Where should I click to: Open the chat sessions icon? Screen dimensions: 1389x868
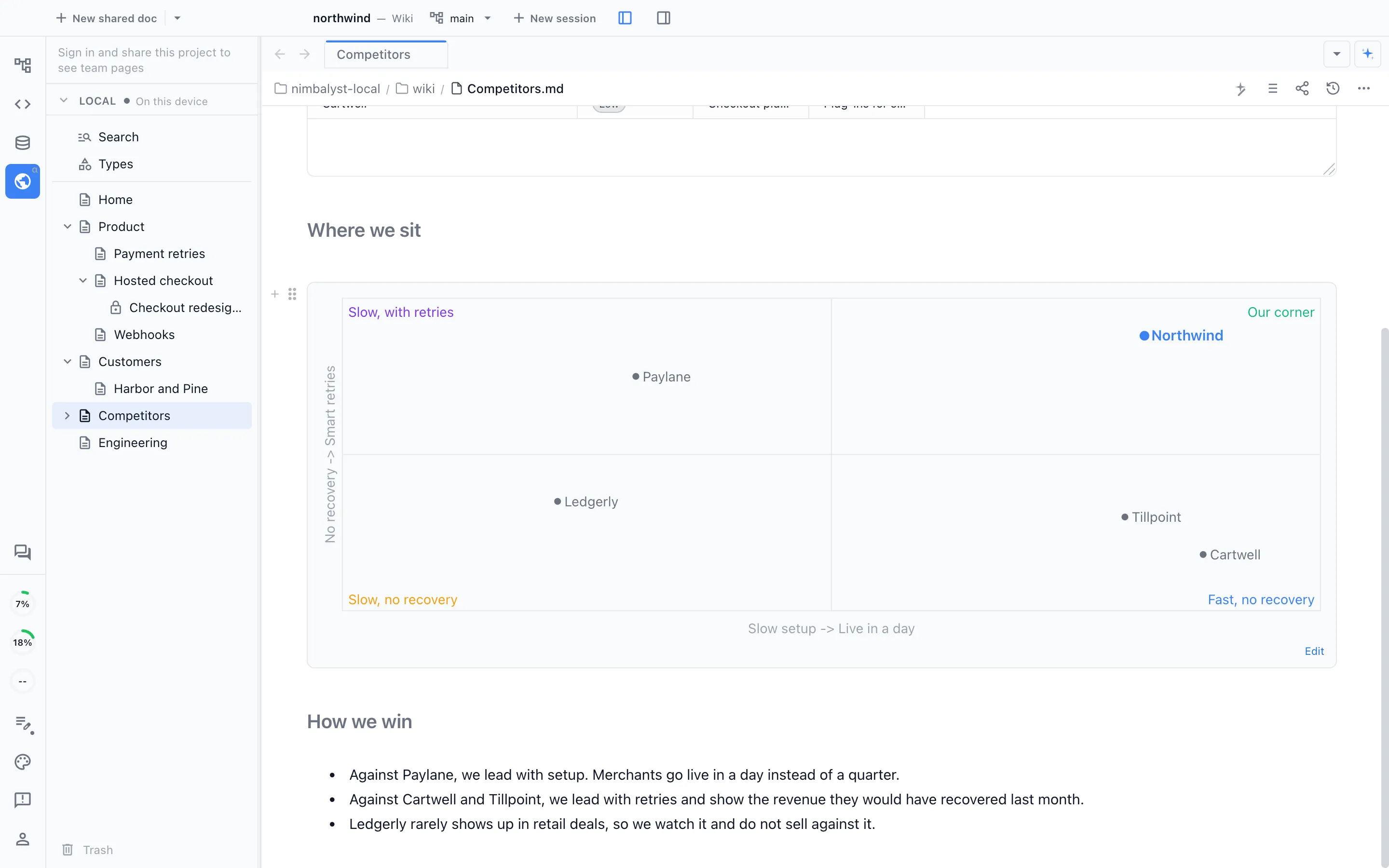22,552
